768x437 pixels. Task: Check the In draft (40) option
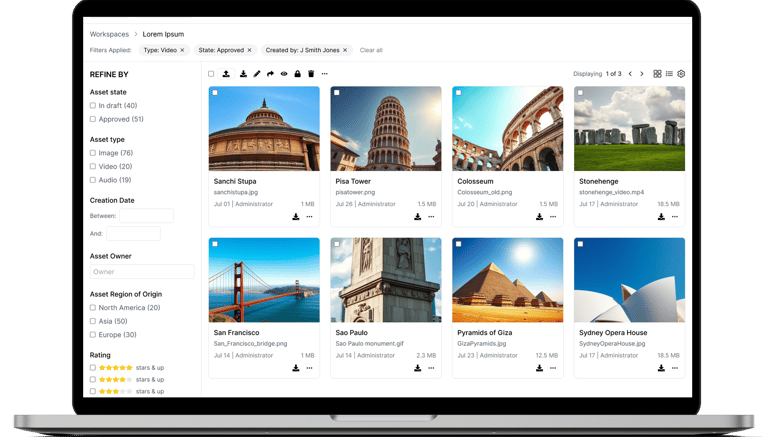(93, 105)
